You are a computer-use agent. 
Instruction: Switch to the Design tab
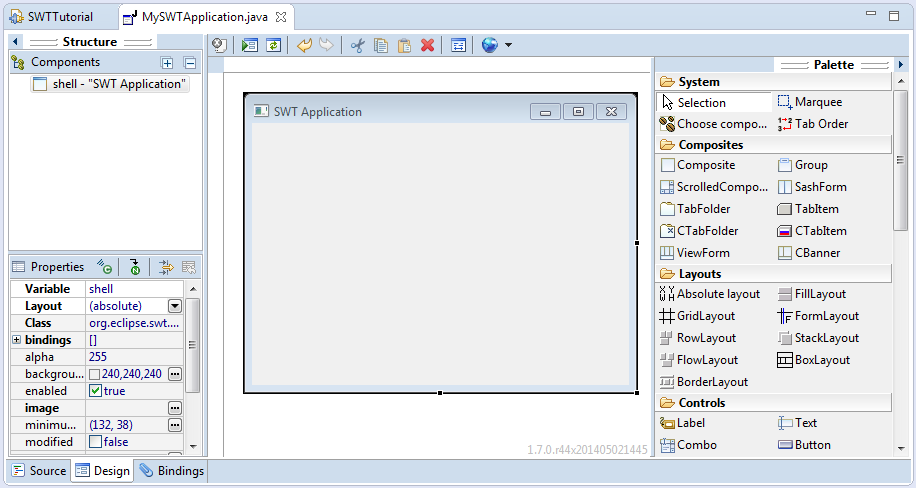102,470
